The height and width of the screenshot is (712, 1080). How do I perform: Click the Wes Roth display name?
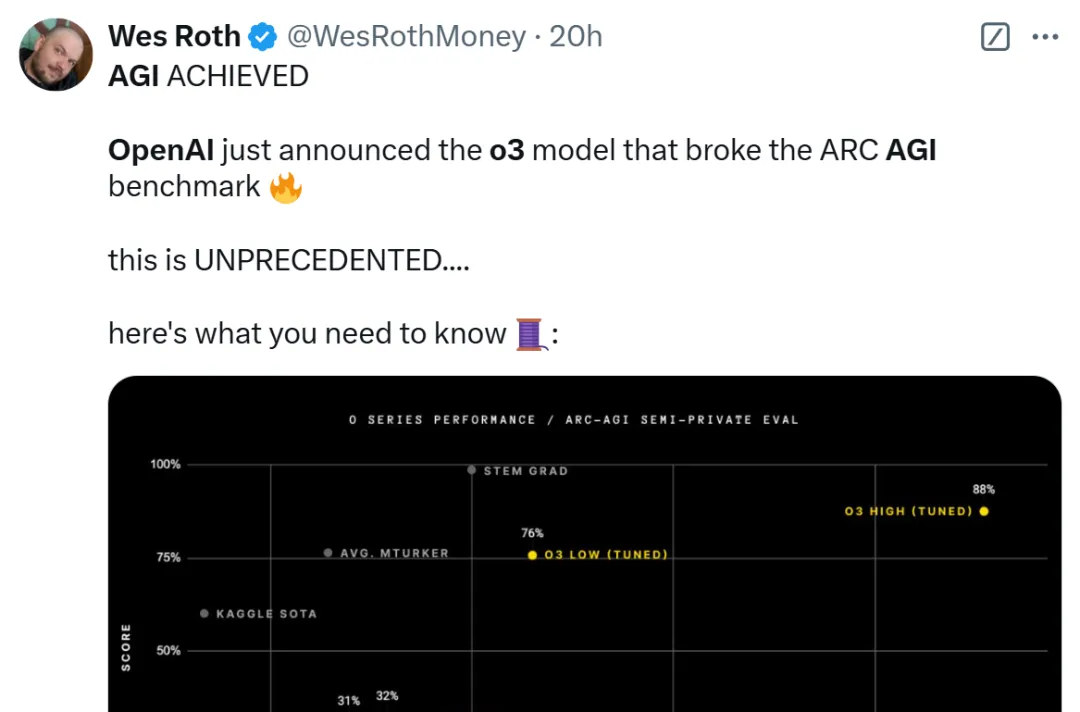[174, 36]
